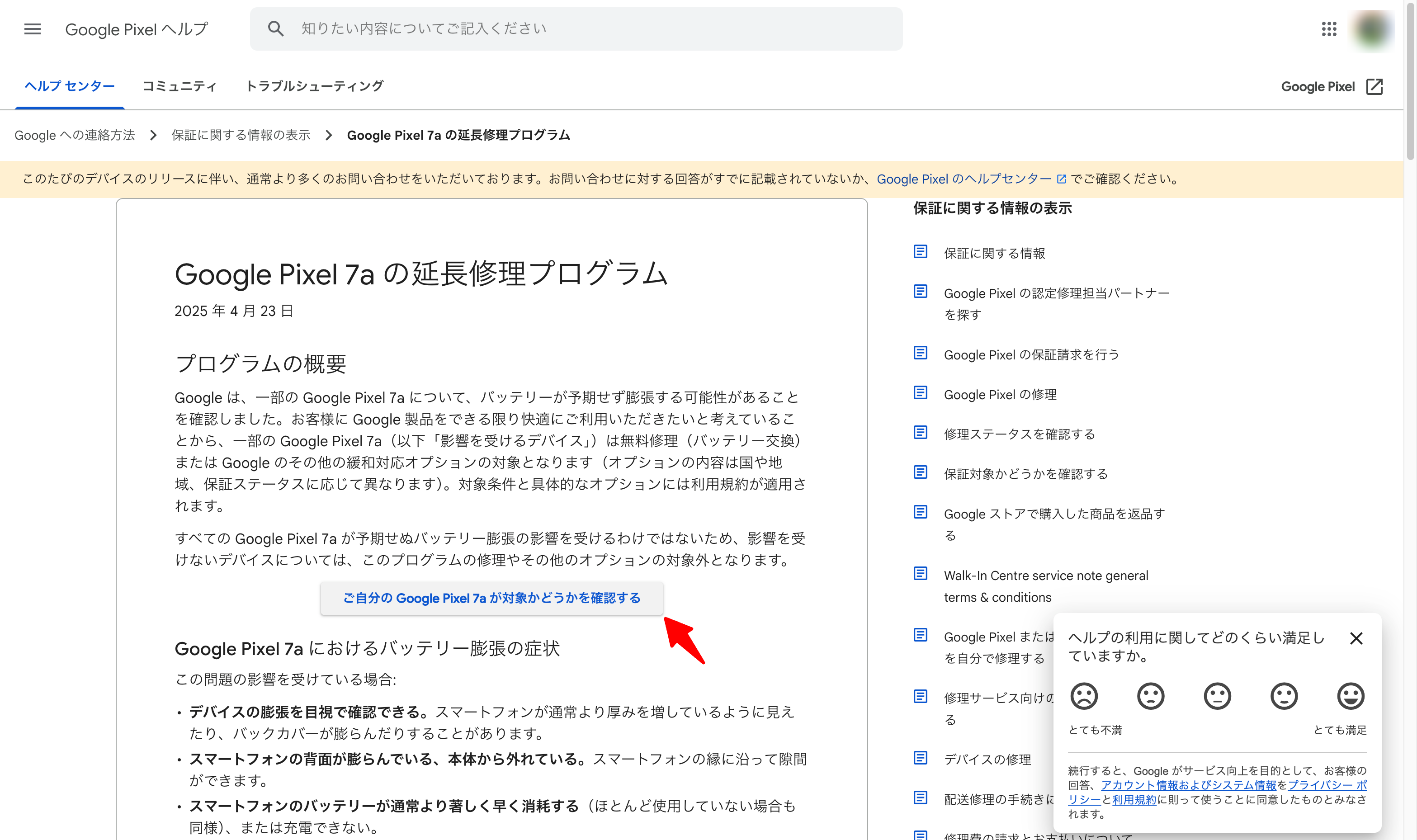The image size is (1417, 840).
Task: Select the slightly satisfied smiley rating
Action: [1284, 696]
